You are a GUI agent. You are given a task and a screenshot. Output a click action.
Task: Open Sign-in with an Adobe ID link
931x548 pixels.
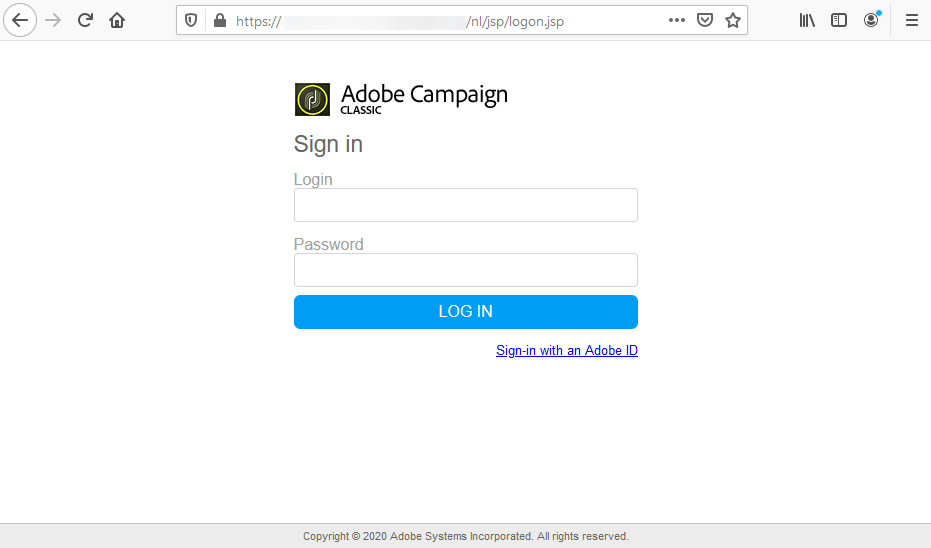coord(566,350)
